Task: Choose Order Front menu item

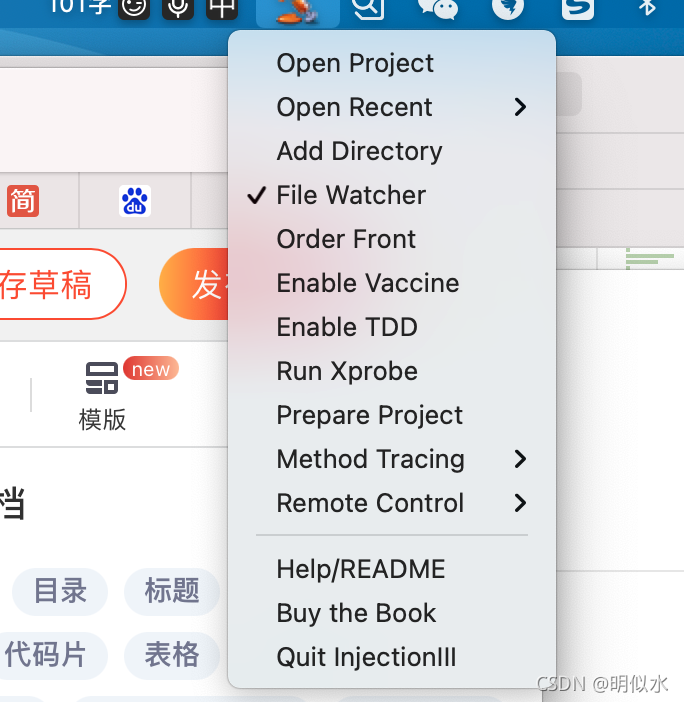Action: (392, 239)
